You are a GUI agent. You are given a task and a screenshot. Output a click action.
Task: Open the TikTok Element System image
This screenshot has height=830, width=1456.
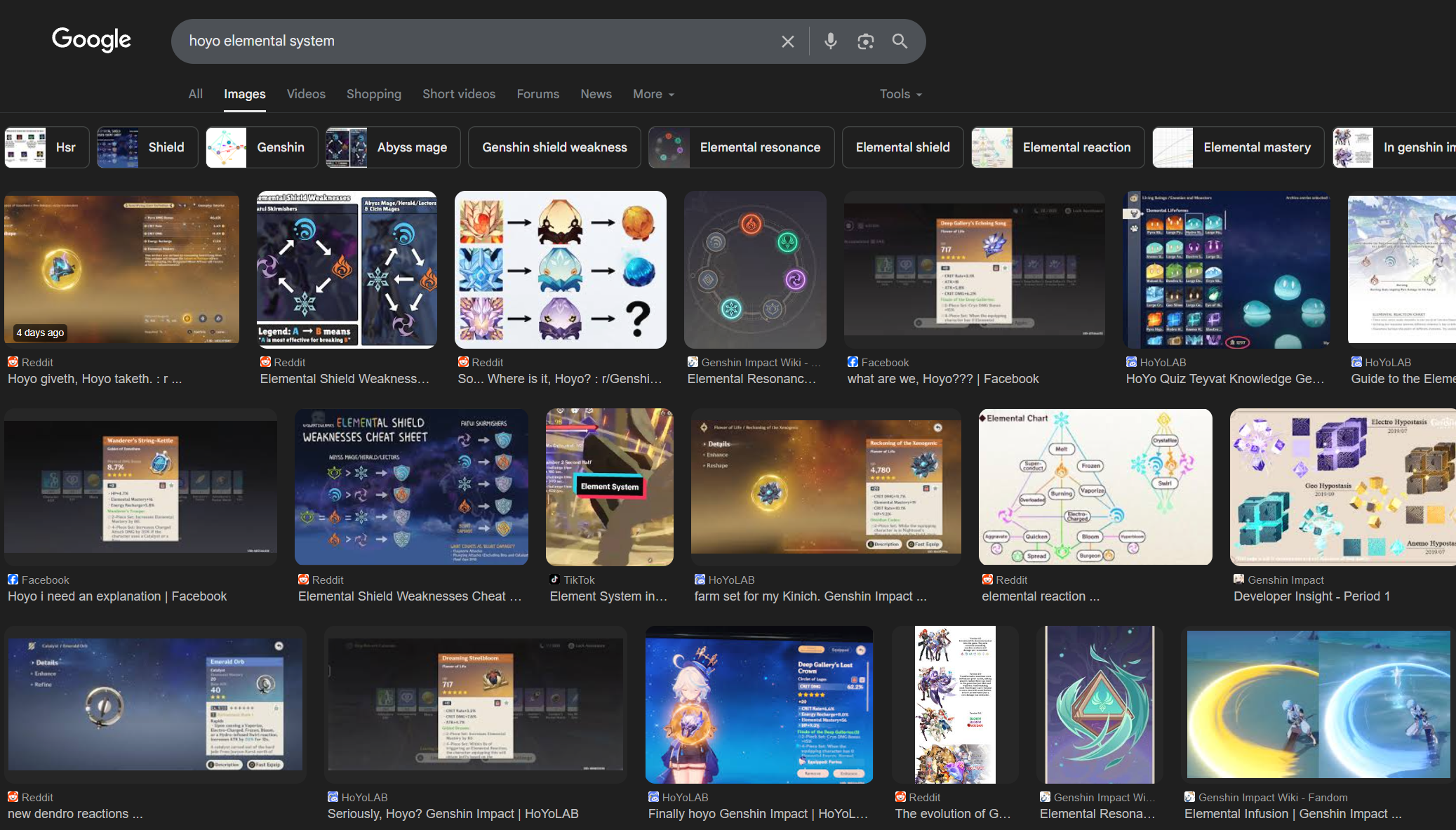tap(610, 487)
